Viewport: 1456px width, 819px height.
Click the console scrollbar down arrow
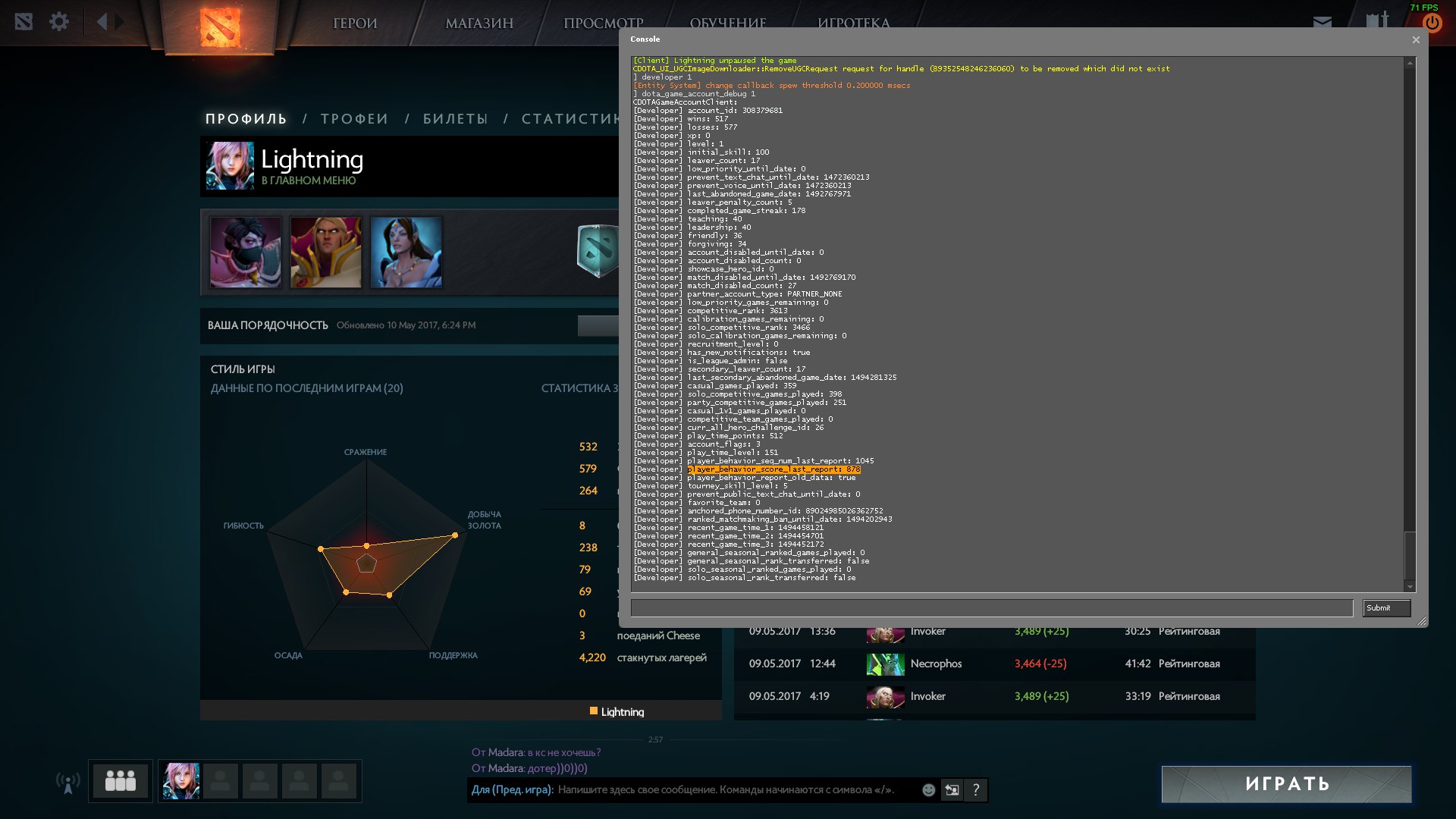(1410, 587)
